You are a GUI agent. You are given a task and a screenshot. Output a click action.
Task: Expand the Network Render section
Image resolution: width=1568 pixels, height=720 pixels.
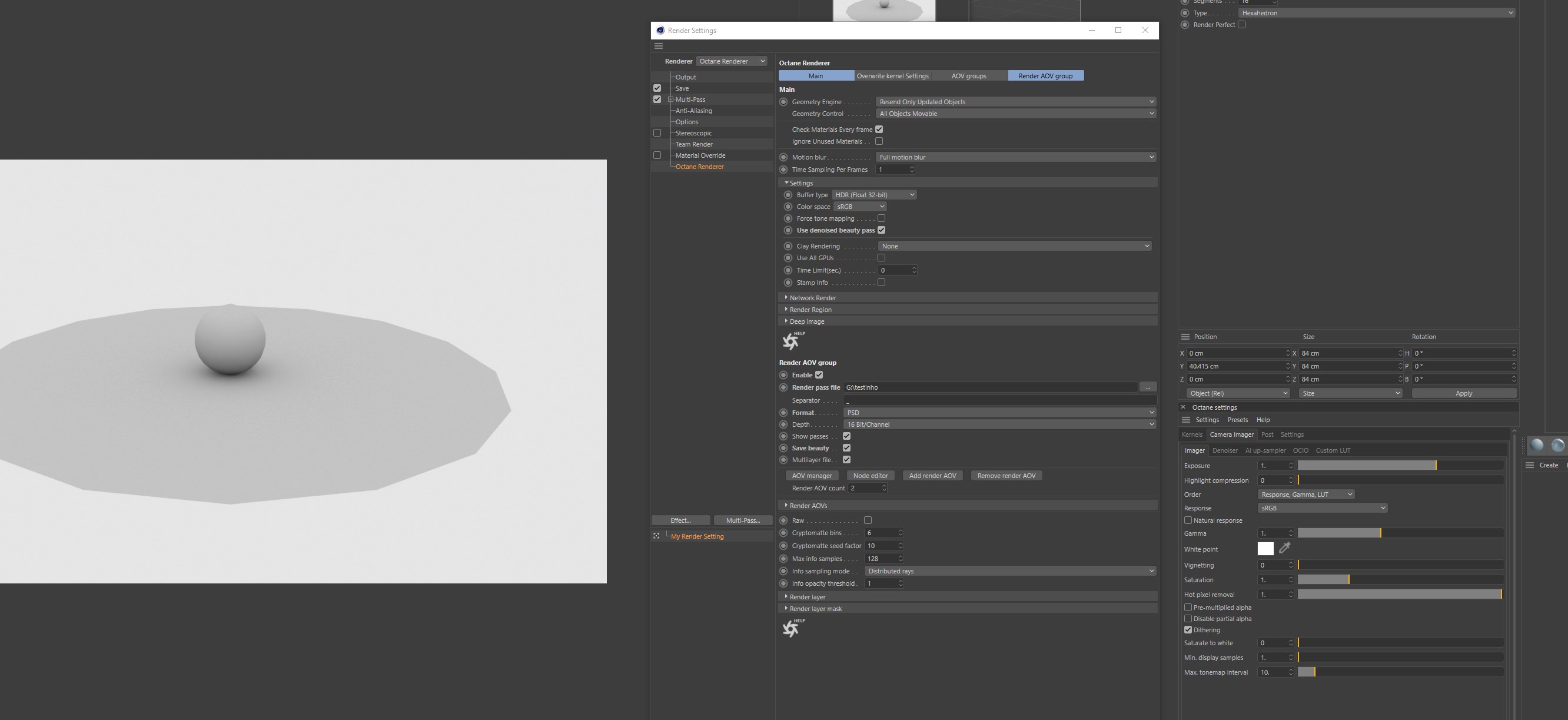coord(968,298)
